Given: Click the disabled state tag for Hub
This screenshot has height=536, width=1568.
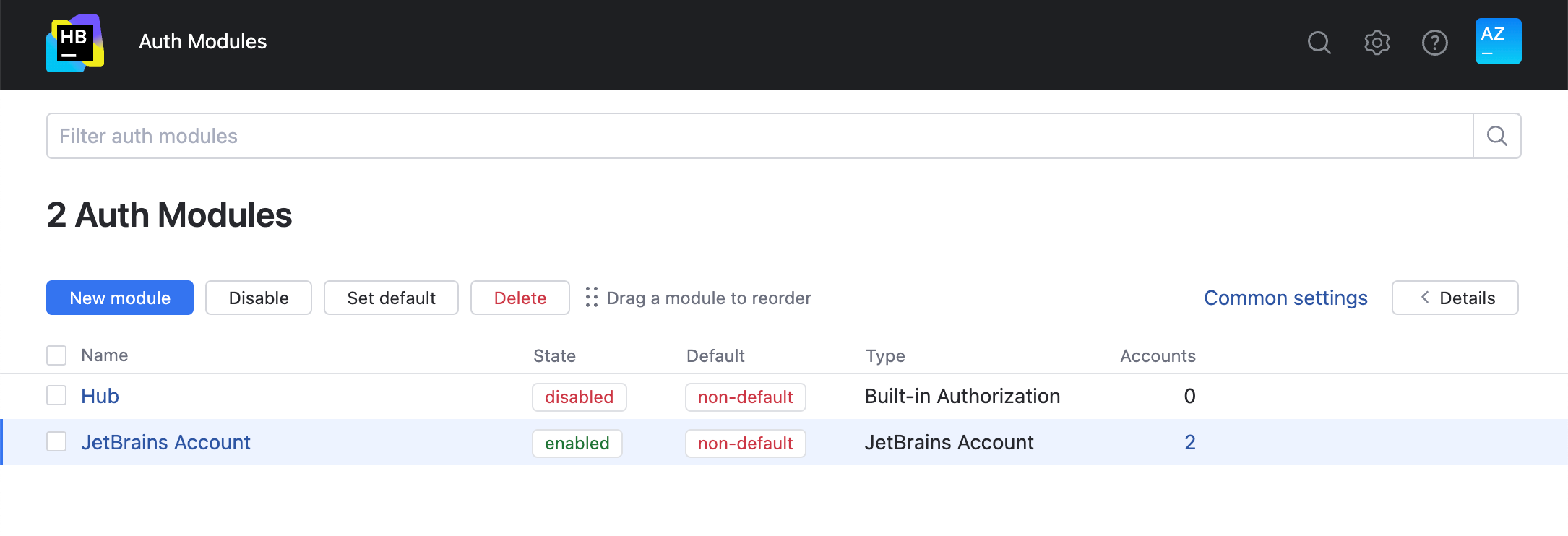Looking at the screenshot, I should (x=579, y=397).
